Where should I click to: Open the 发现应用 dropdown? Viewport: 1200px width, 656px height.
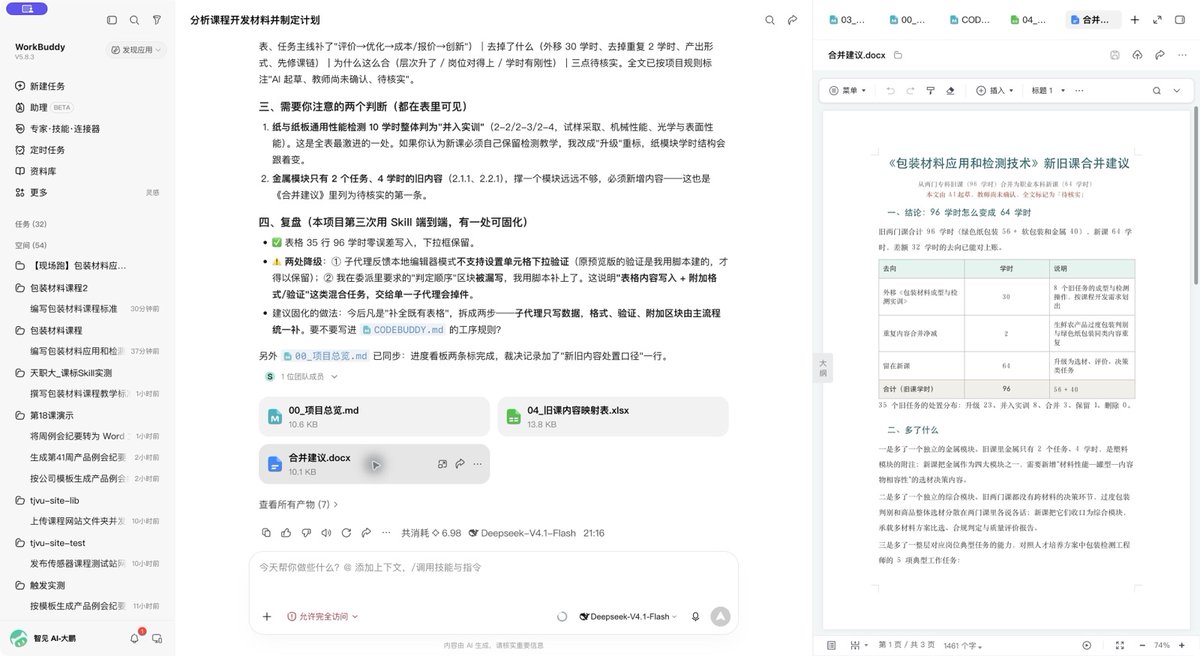134,49
